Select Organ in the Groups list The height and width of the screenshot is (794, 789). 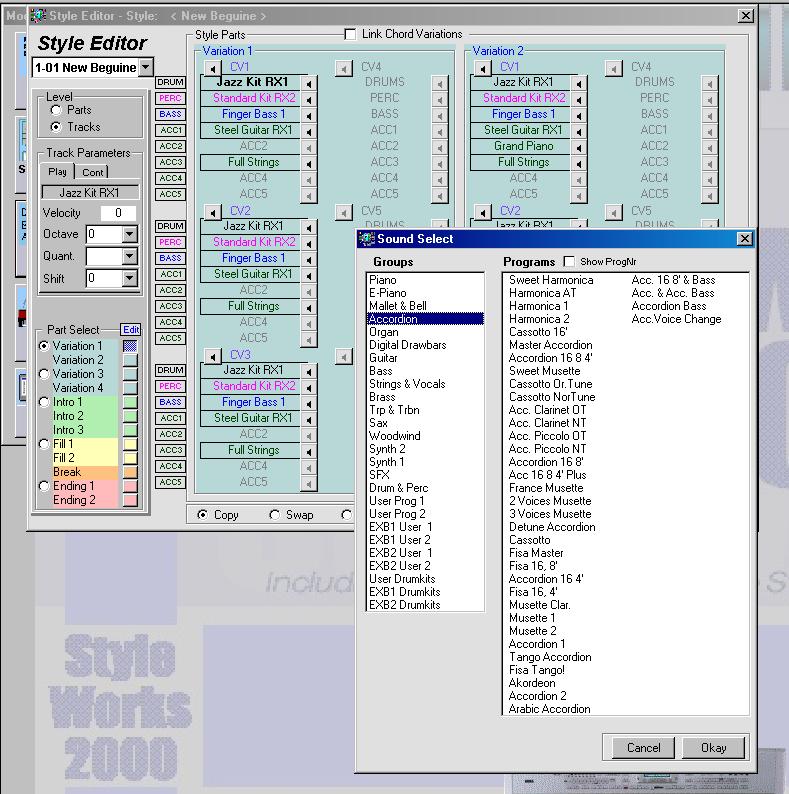[384, 332]
